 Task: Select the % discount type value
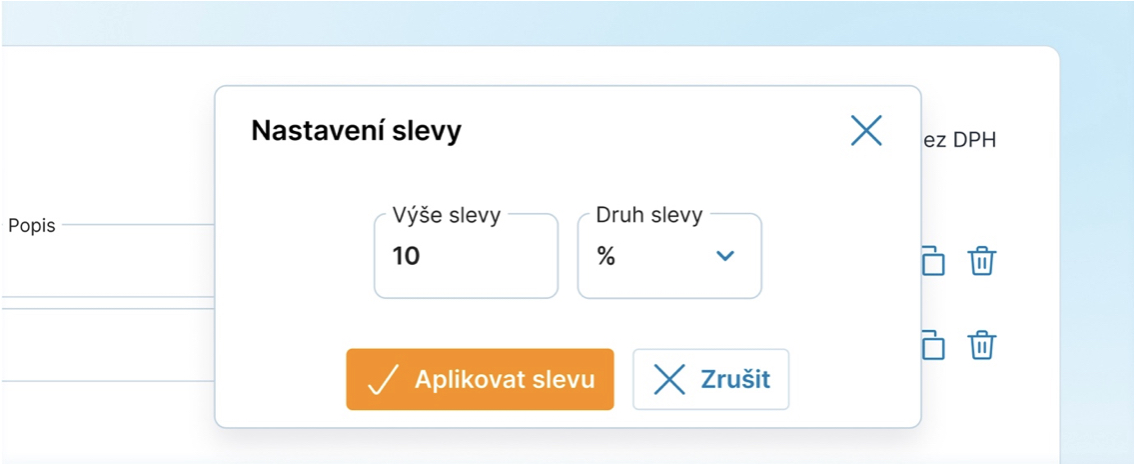point(606,257)
